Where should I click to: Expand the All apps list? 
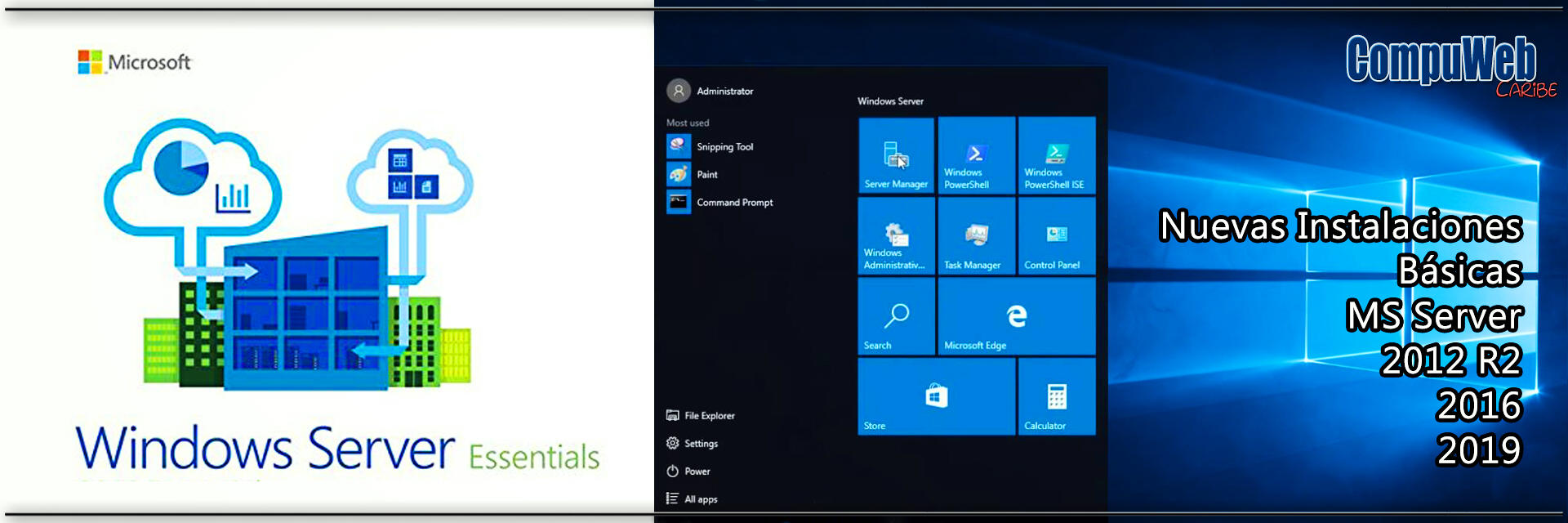pos(700,499)
